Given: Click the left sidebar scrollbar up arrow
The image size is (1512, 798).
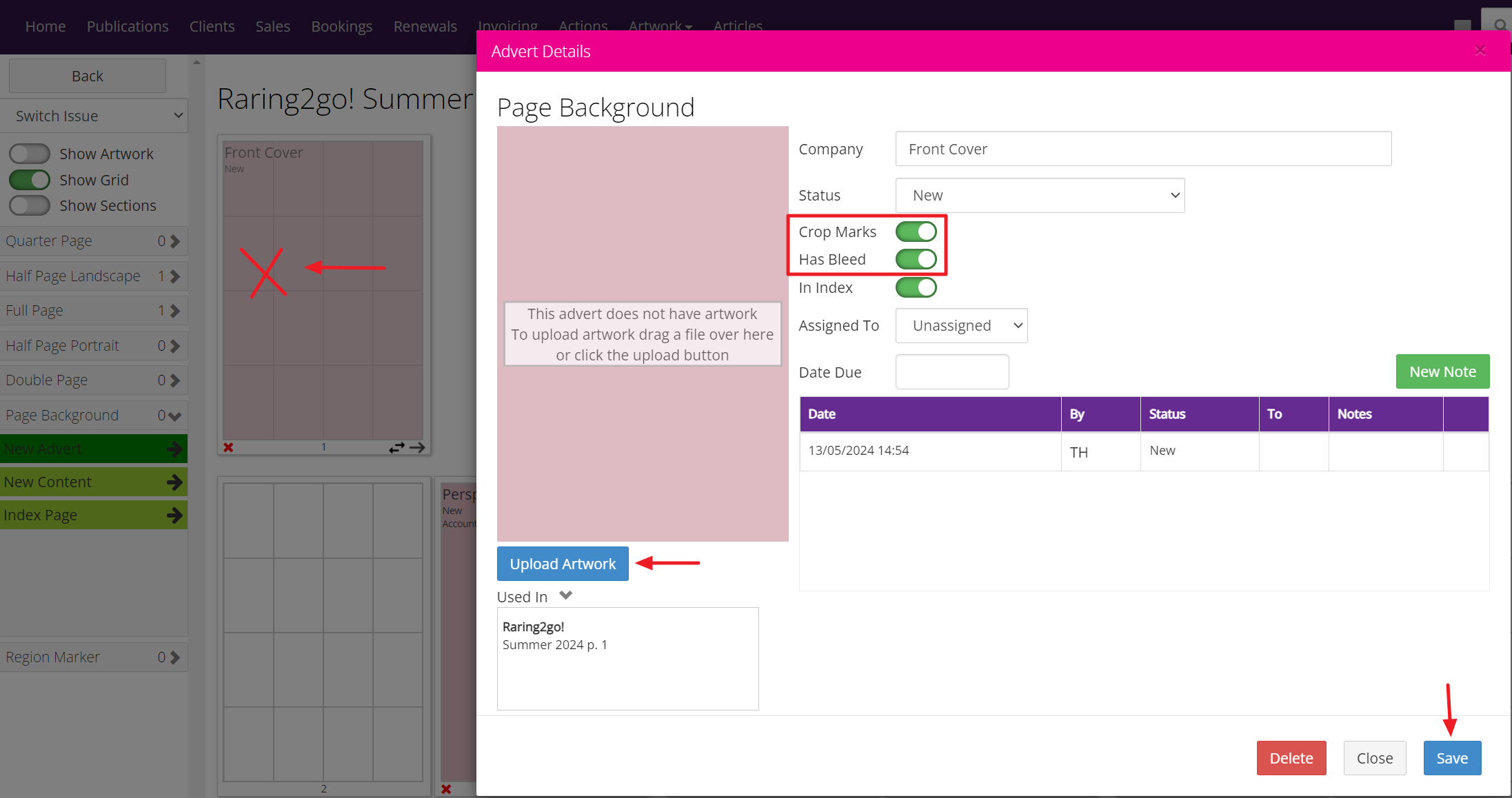Looking at the screenshot, I should coord(196,62).
